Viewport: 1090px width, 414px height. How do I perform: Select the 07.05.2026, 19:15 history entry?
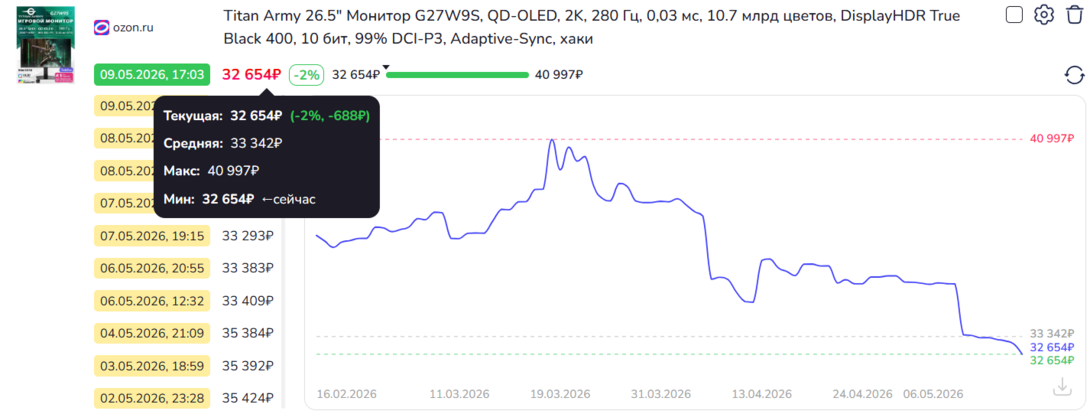click(x=152, y=236)
